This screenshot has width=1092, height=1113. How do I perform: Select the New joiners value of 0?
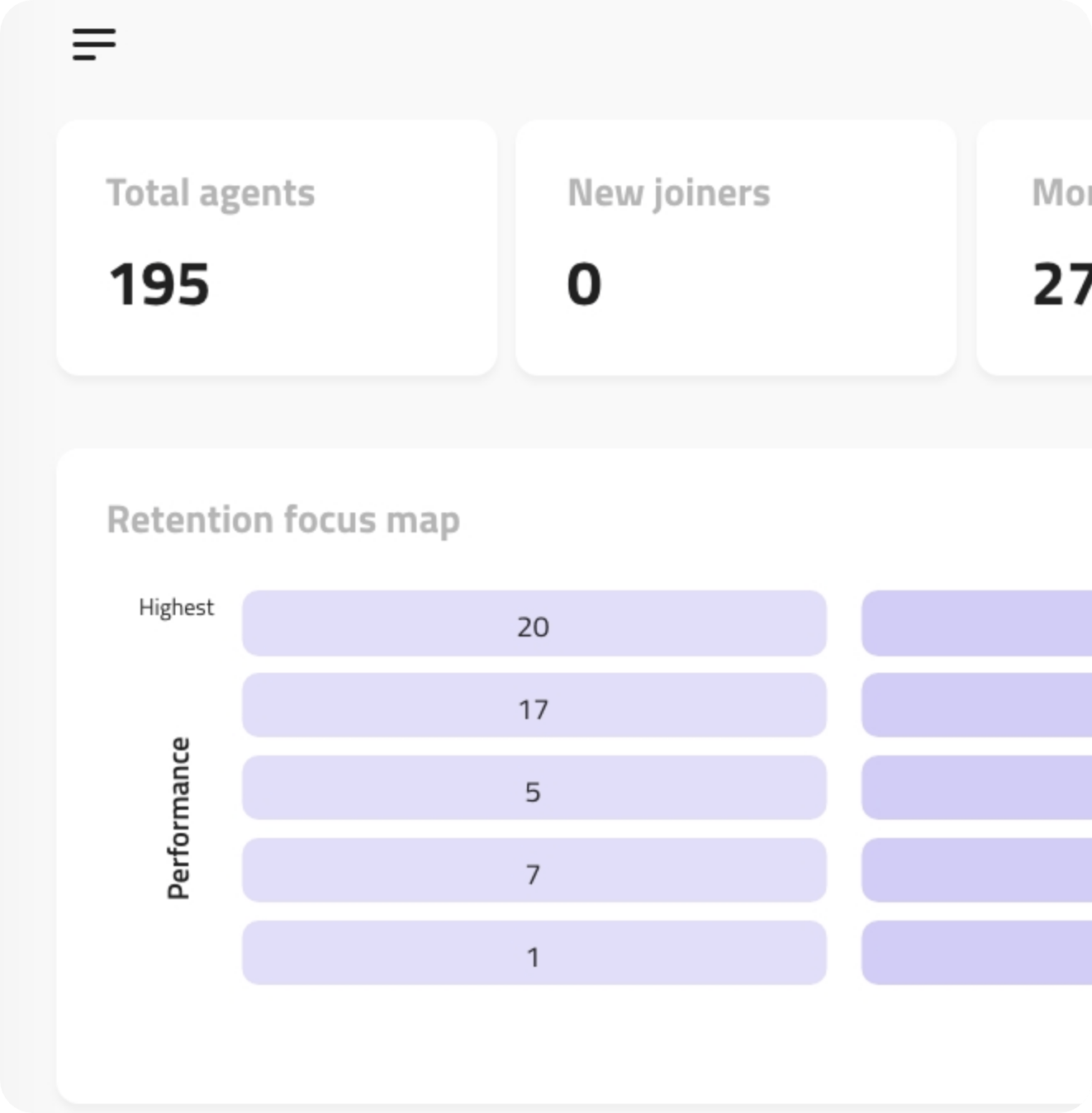coord(584,285)
